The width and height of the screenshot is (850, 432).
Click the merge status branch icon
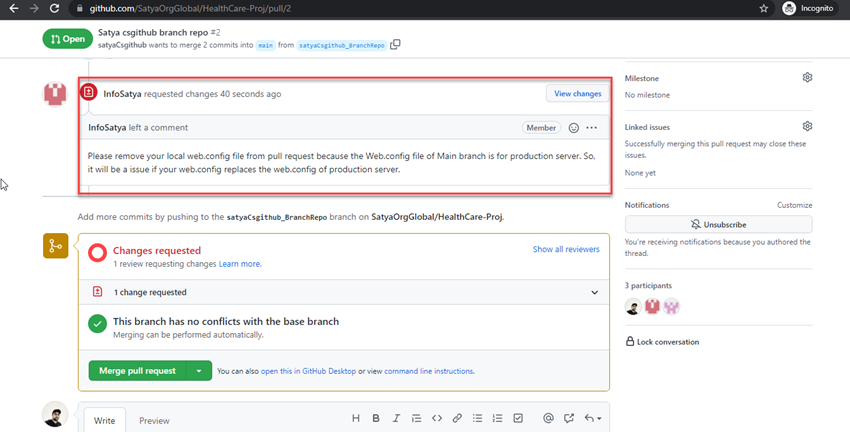click(x=56, y=246)
